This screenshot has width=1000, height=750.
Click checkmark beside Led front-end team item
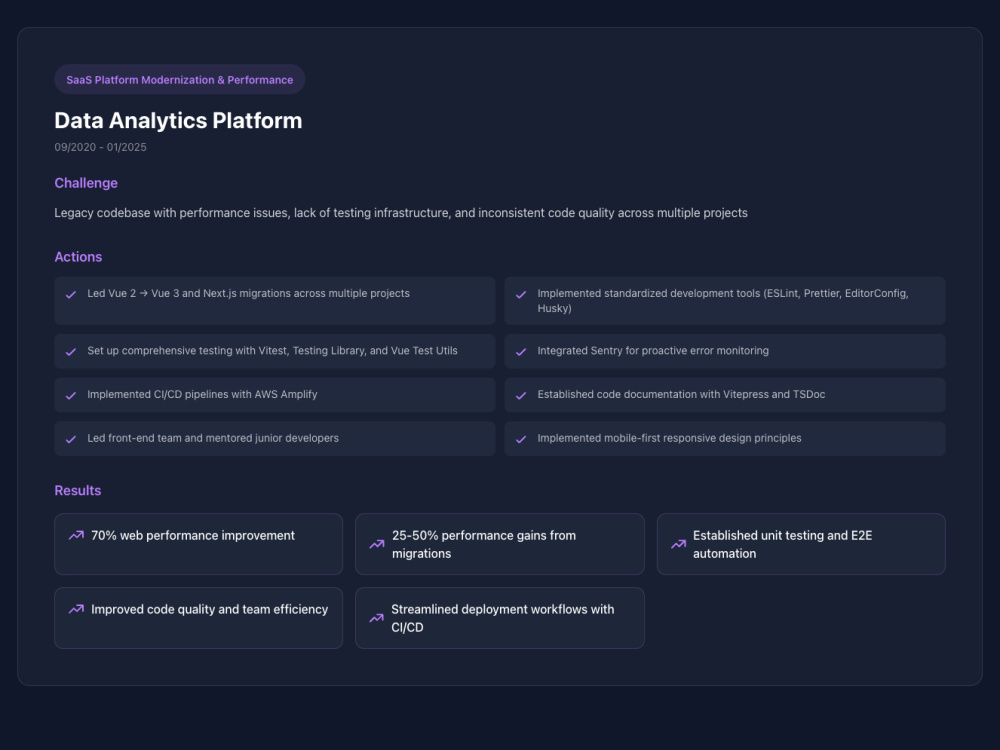point(71,439)
